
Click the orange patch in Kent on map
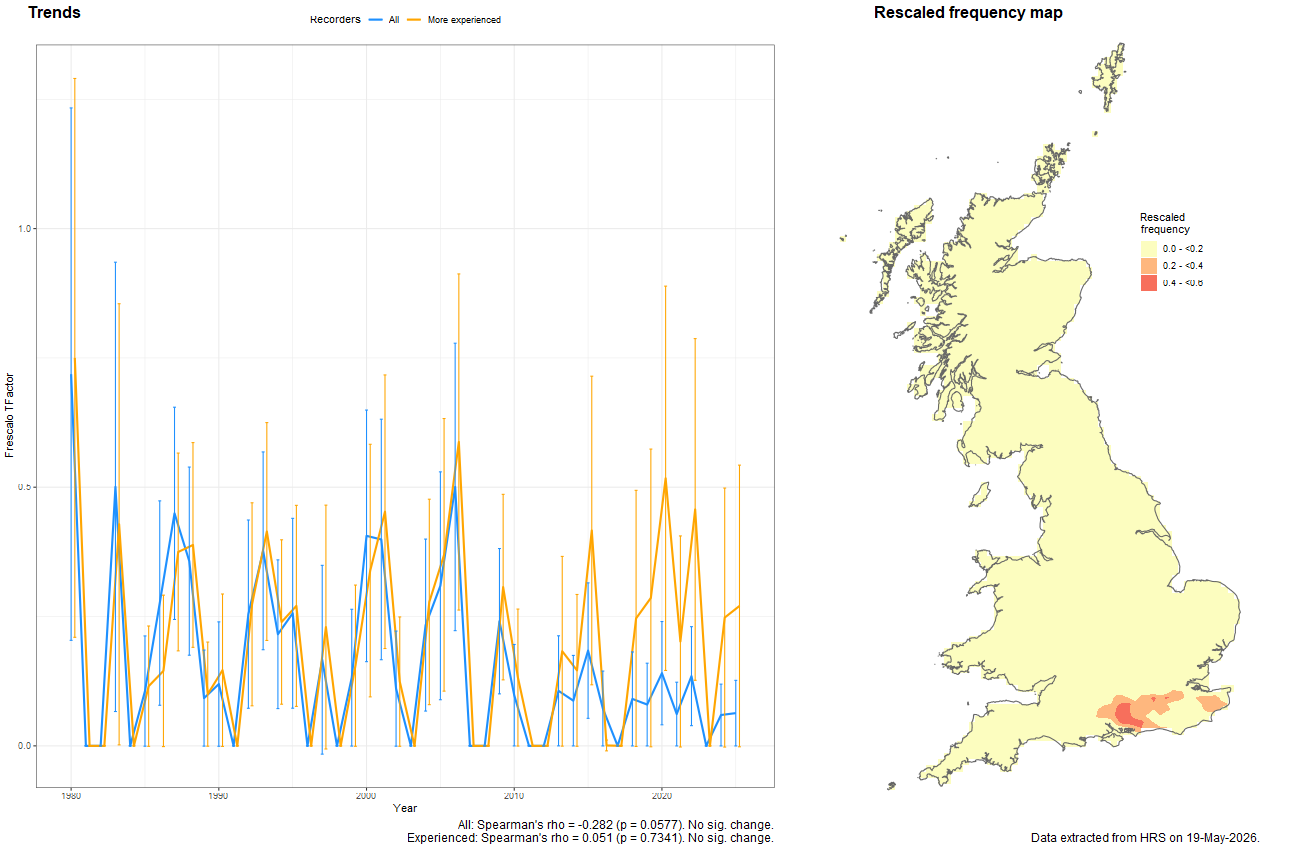(1211, 704)
